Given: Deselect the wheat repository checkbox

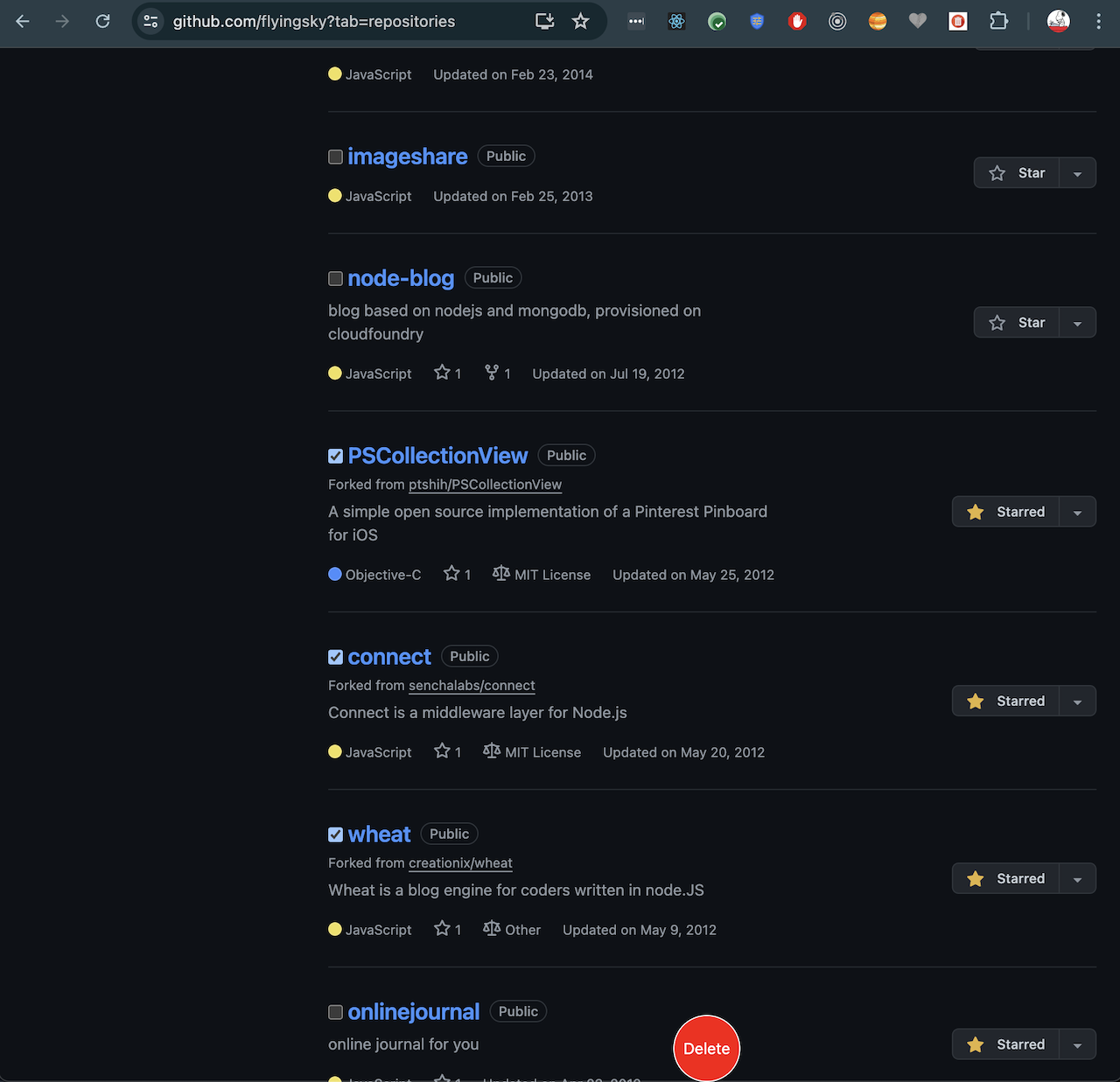Looking at the screenshot, I should coord(335,835).
